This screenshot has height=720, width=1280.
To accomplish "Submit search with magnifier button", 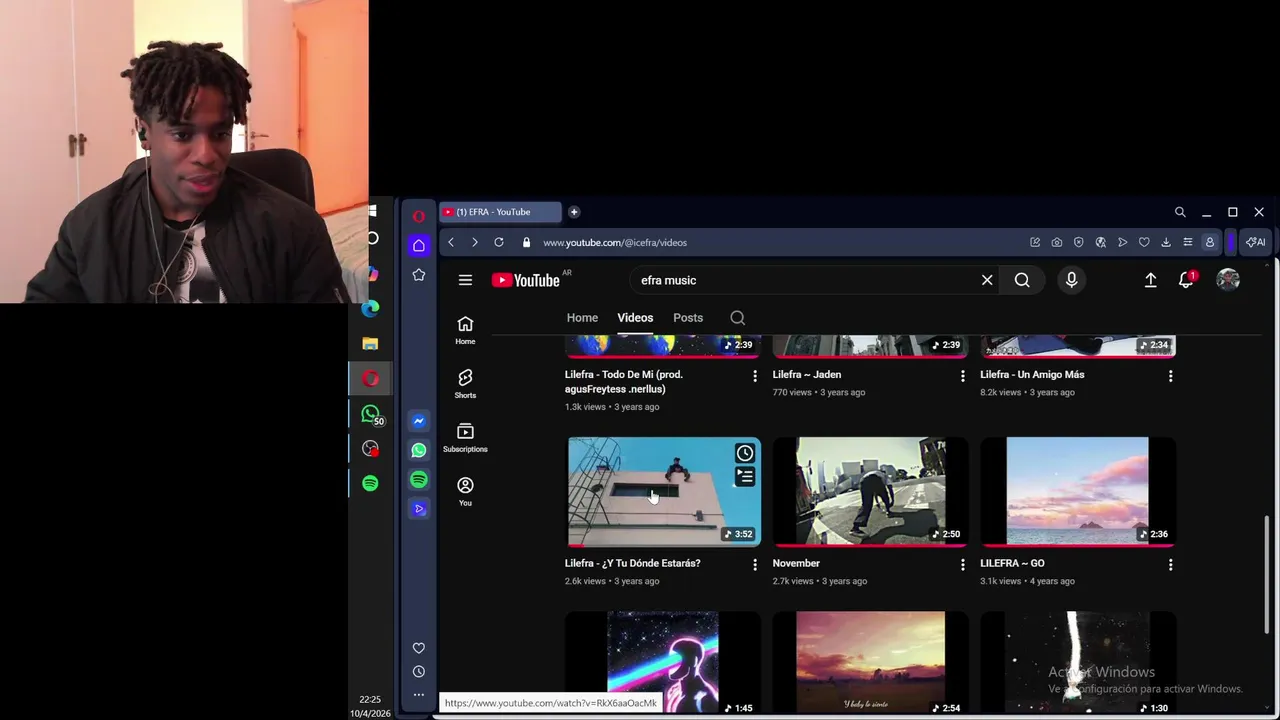I will [1022, 280].
